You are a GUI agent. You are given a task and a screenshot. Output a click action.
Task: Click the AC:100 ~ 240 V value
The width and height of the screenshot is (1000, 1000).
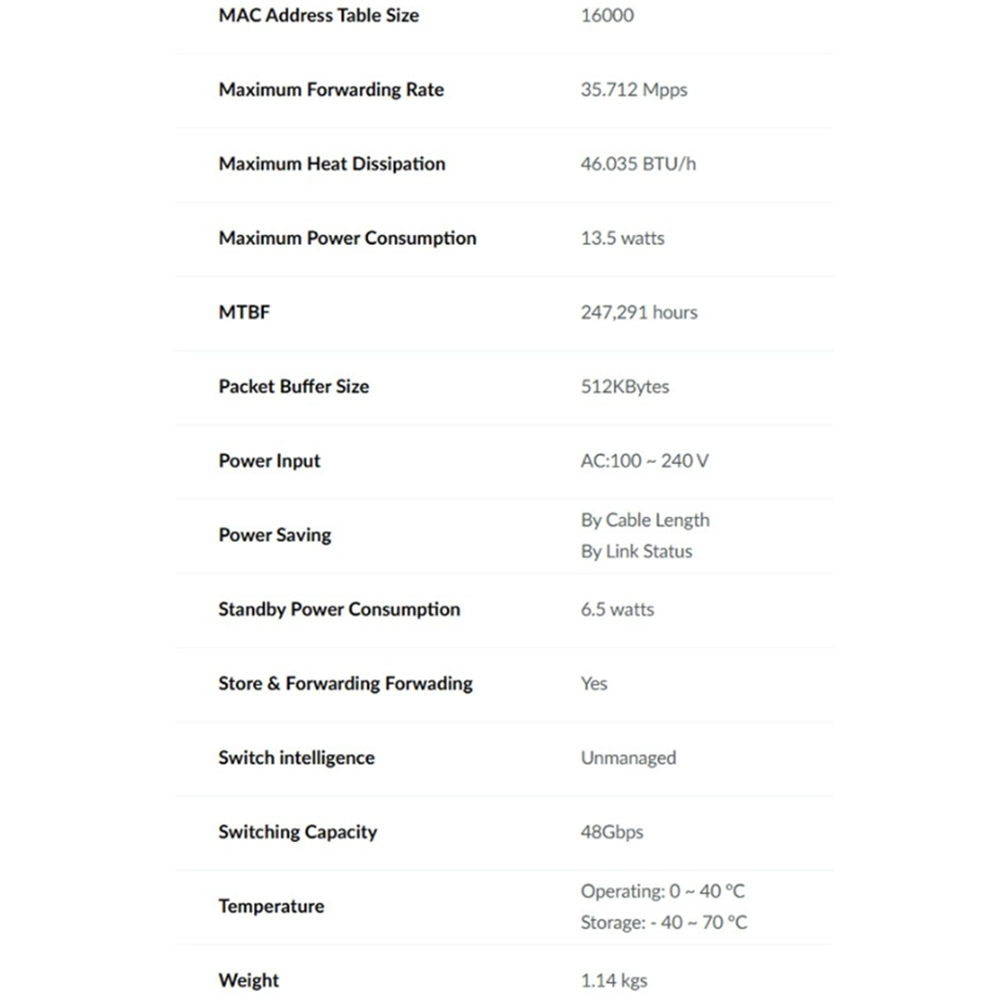pos(645,461)
